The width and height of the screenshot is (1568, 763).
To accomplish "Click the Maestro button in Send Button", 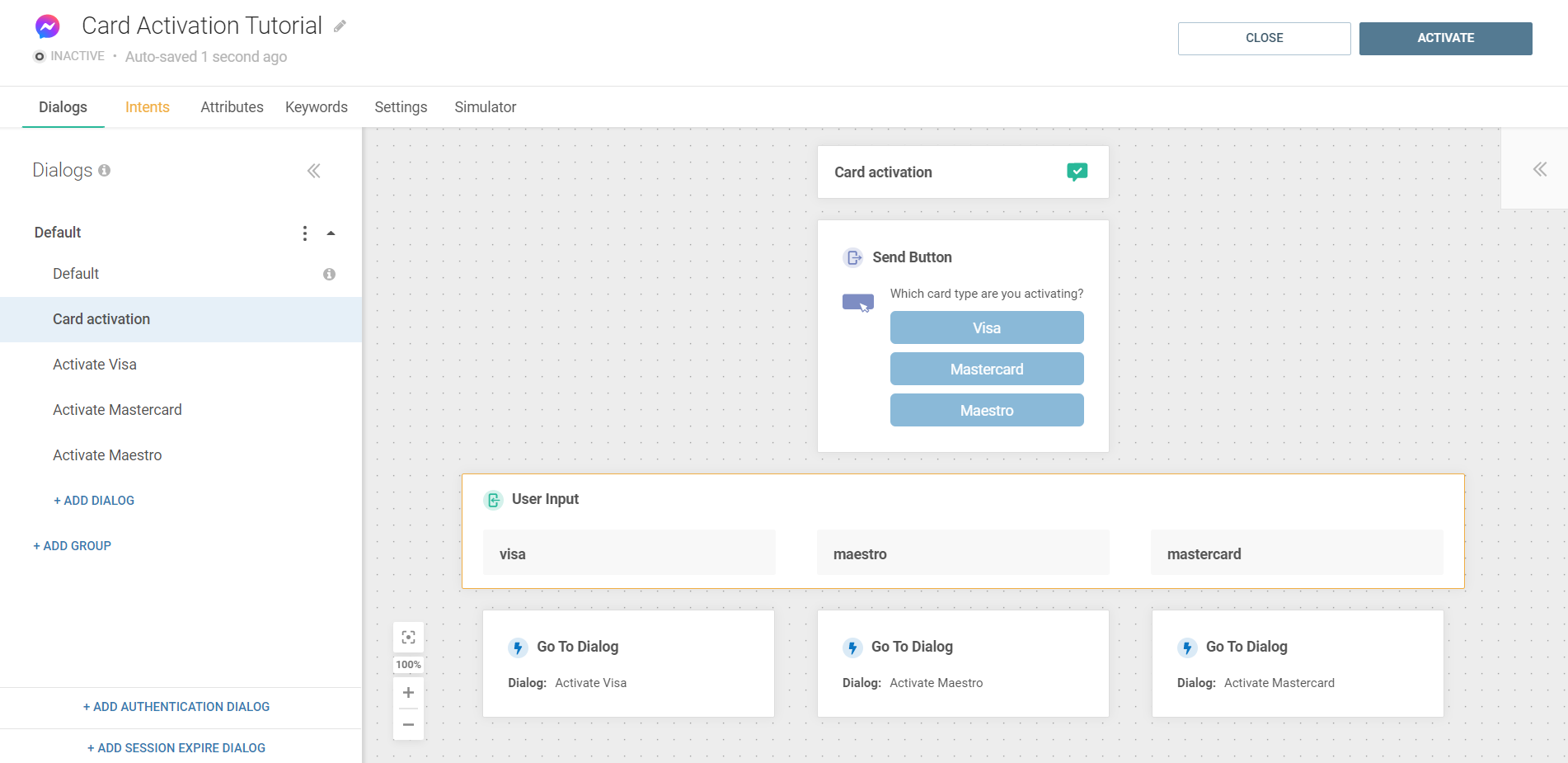I will [986, 410].
